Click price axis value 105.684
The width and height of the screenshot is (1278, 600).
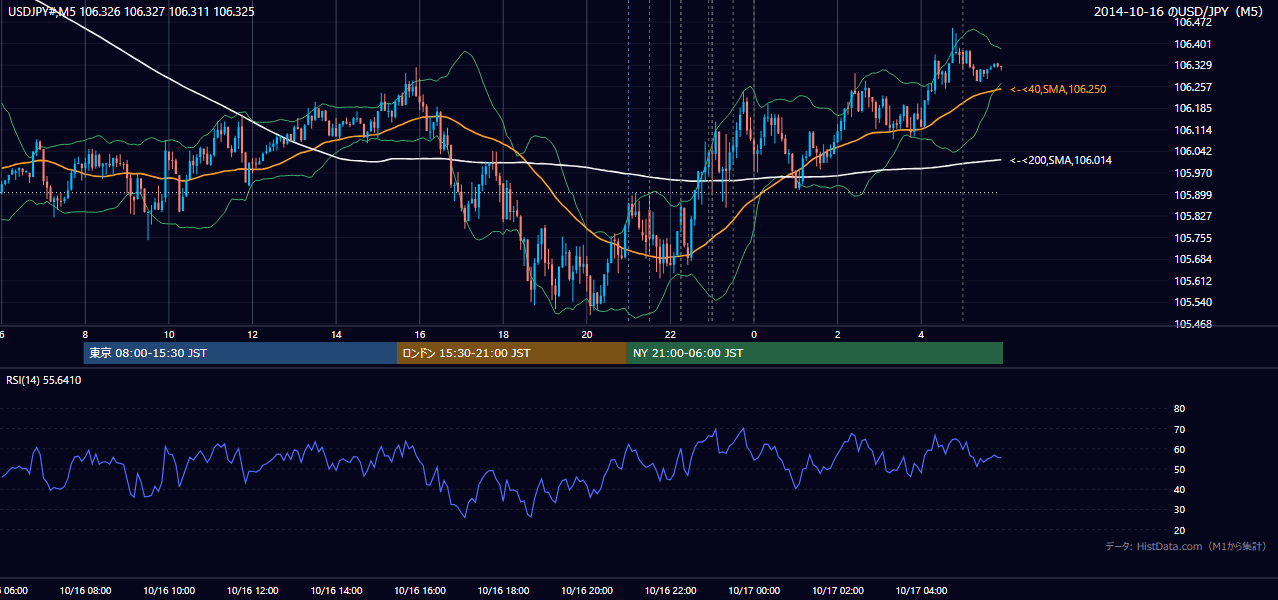[x=1193, y=260]
